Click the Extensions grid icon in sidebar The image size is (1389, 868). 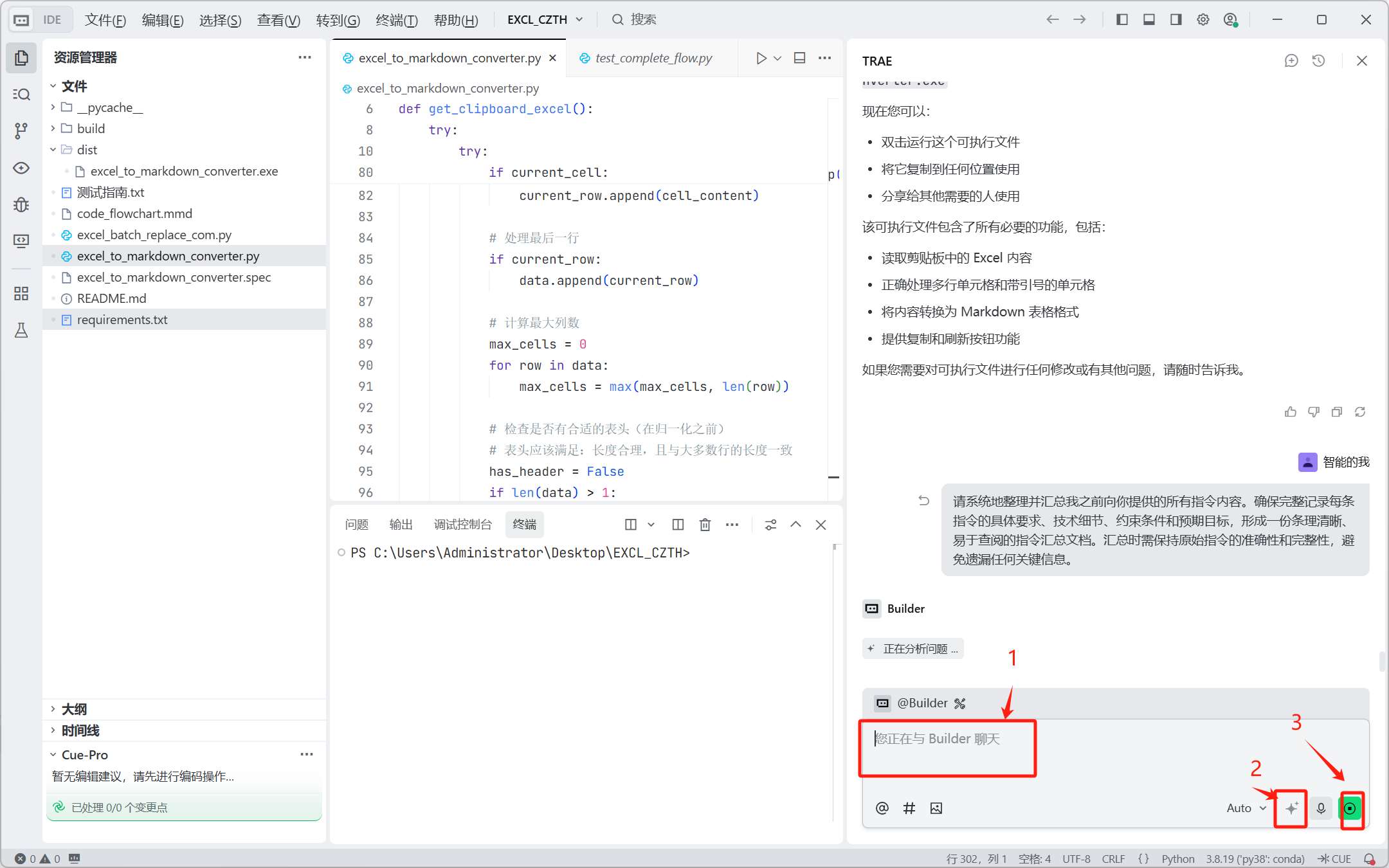tap(21, 294)
